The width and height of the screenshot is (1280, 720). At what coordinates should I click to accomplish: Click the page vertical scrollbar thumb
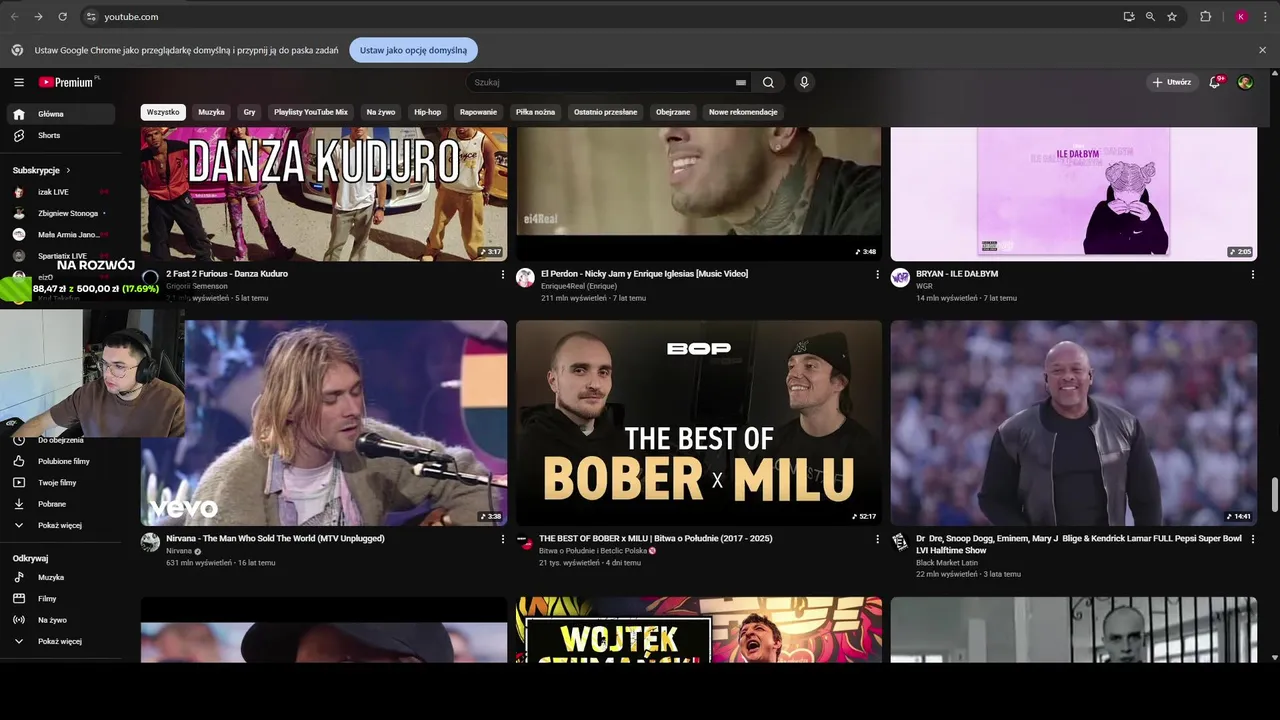[1274, 494]
